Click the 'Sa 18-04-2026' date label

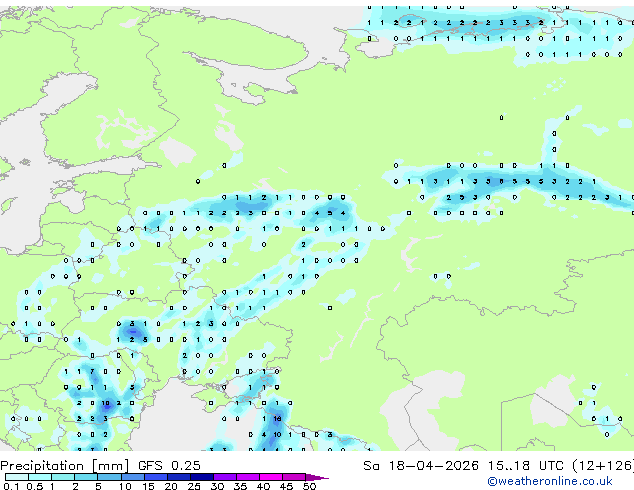click(421, 466)
